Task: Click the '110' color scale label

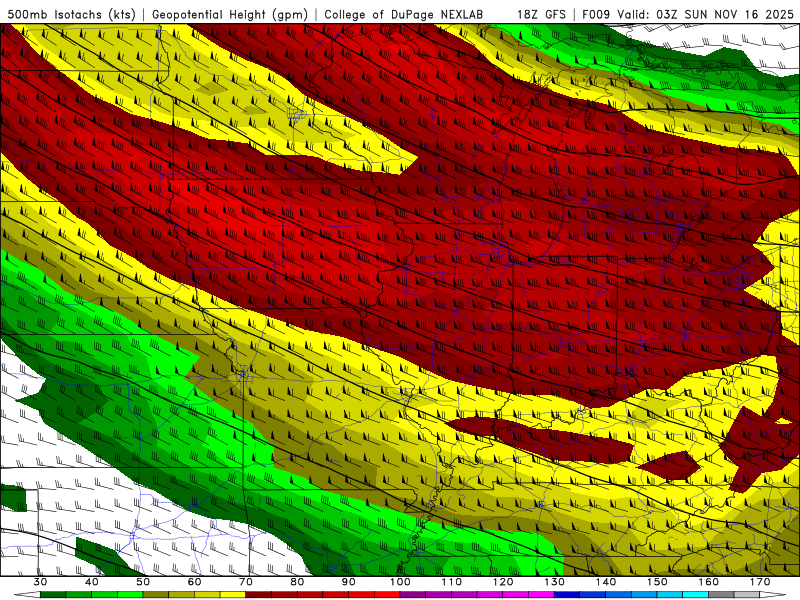Action: (452, 582)
